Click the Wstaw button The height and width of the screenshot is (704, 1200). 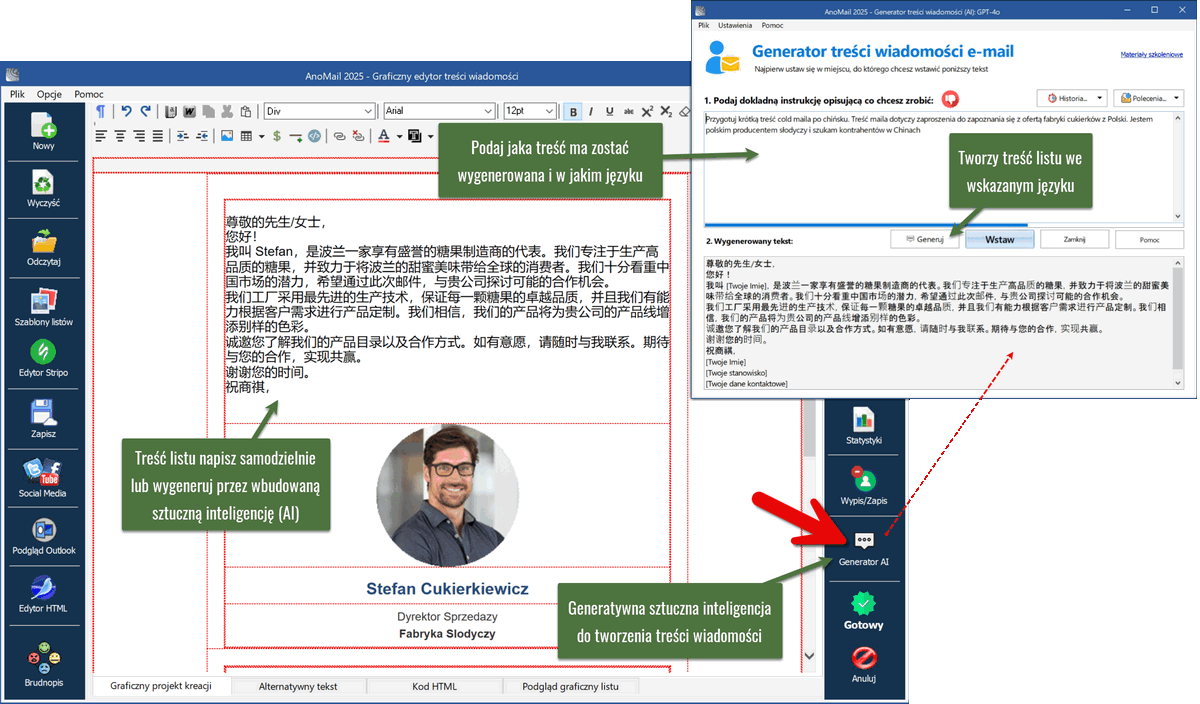click(x=1000, y=239)
